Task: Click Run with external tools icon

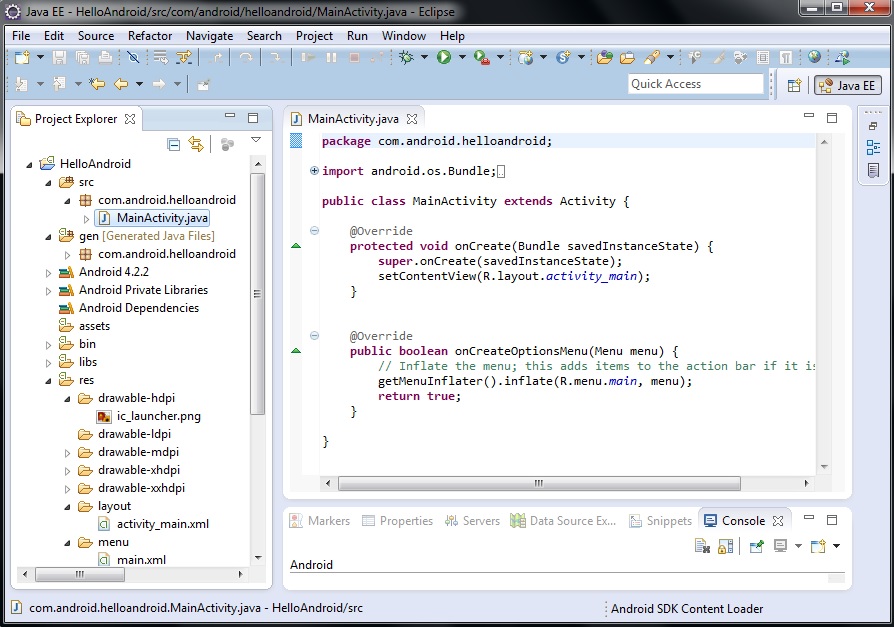Action: click(x=482, y=57)
